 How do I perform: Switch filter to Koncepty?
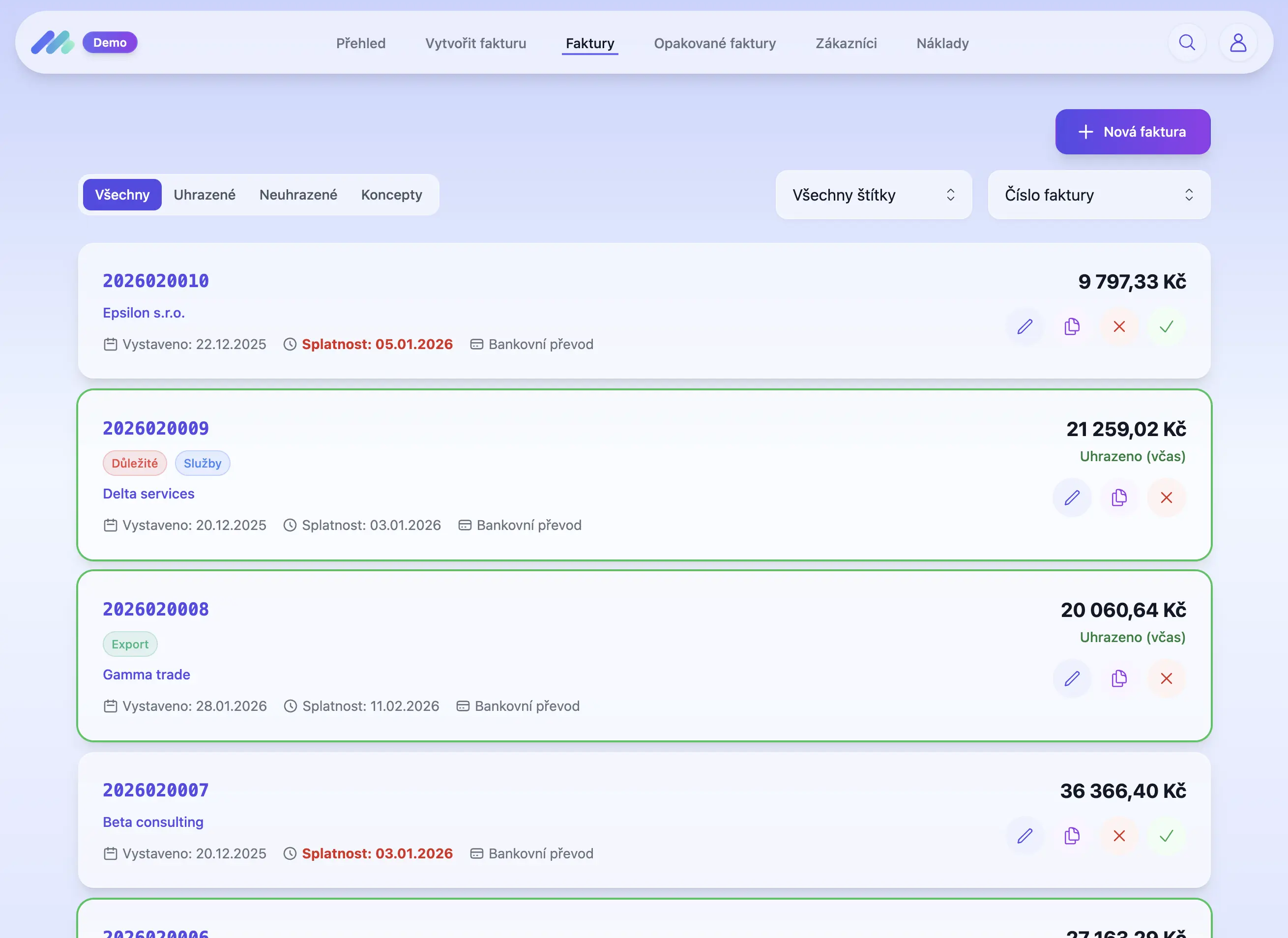[x=391, y=195]
